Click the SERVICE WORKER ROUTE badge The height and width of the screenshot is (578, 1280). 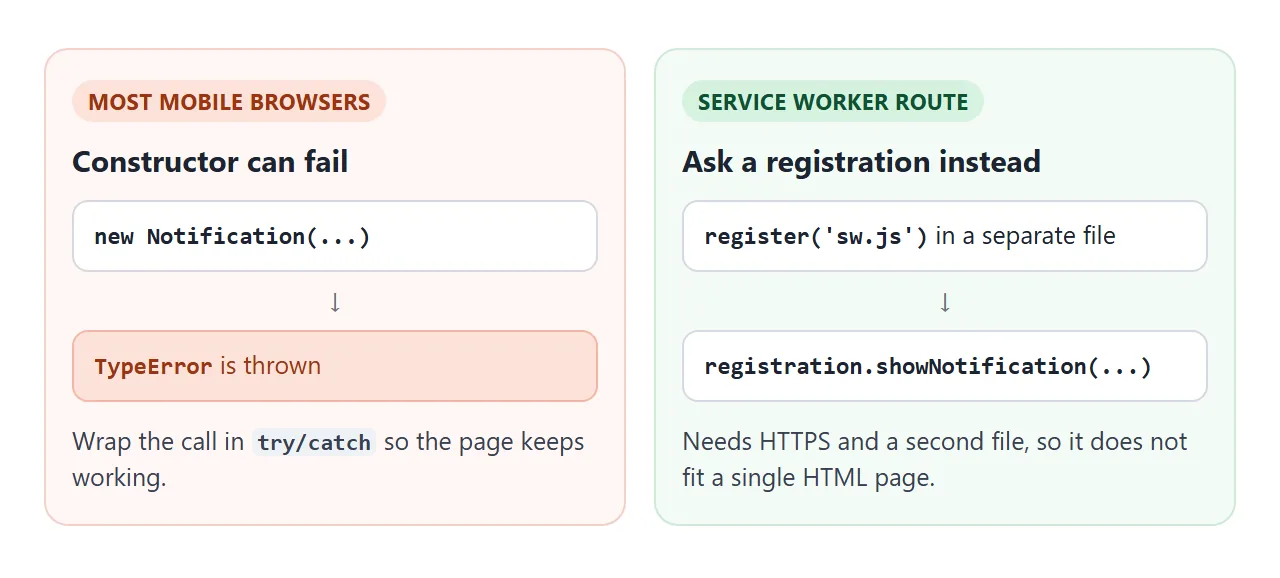[833, 102]
